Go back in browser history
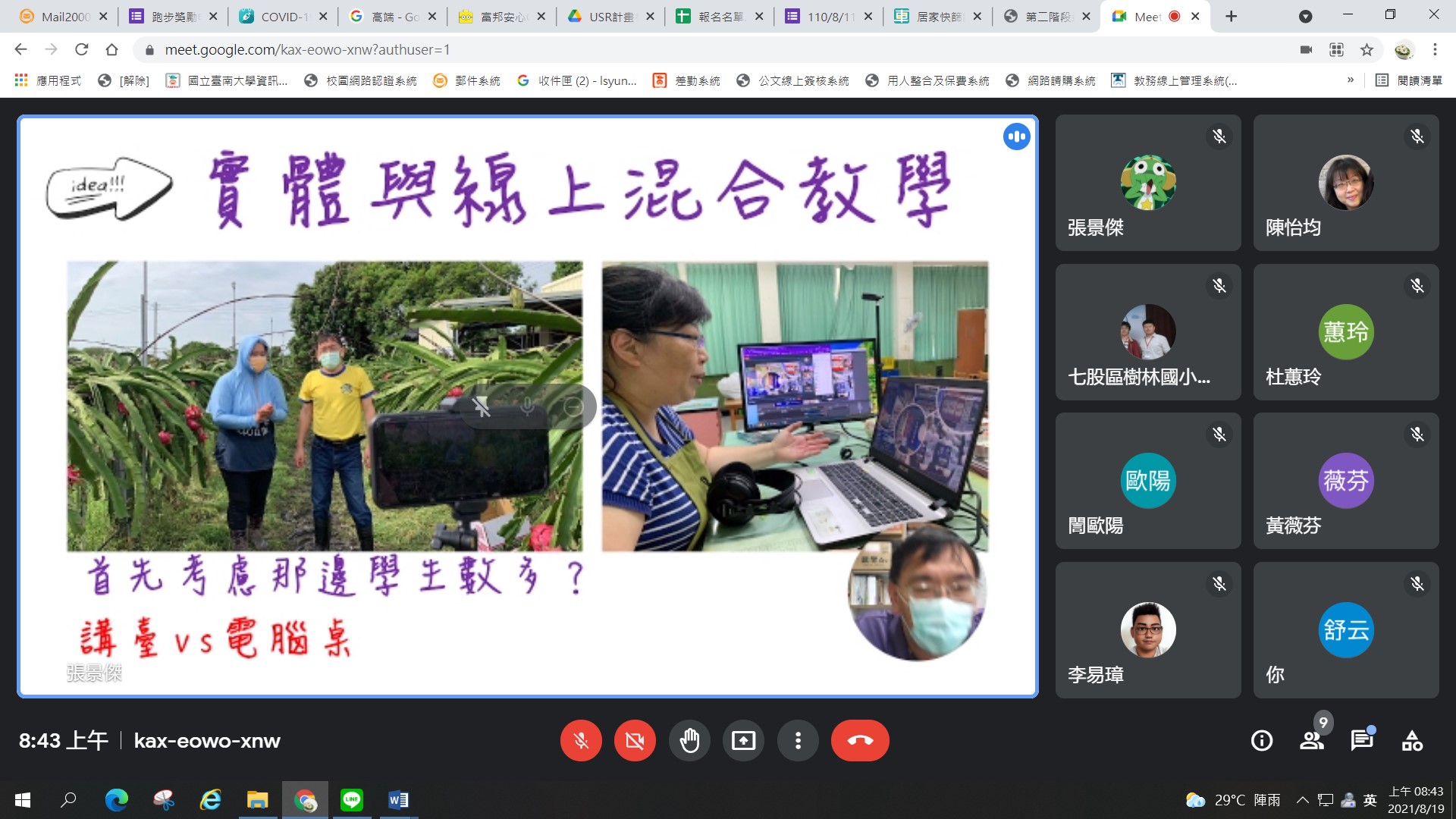Screen dimensions: 1456x819 coord(20,49)
